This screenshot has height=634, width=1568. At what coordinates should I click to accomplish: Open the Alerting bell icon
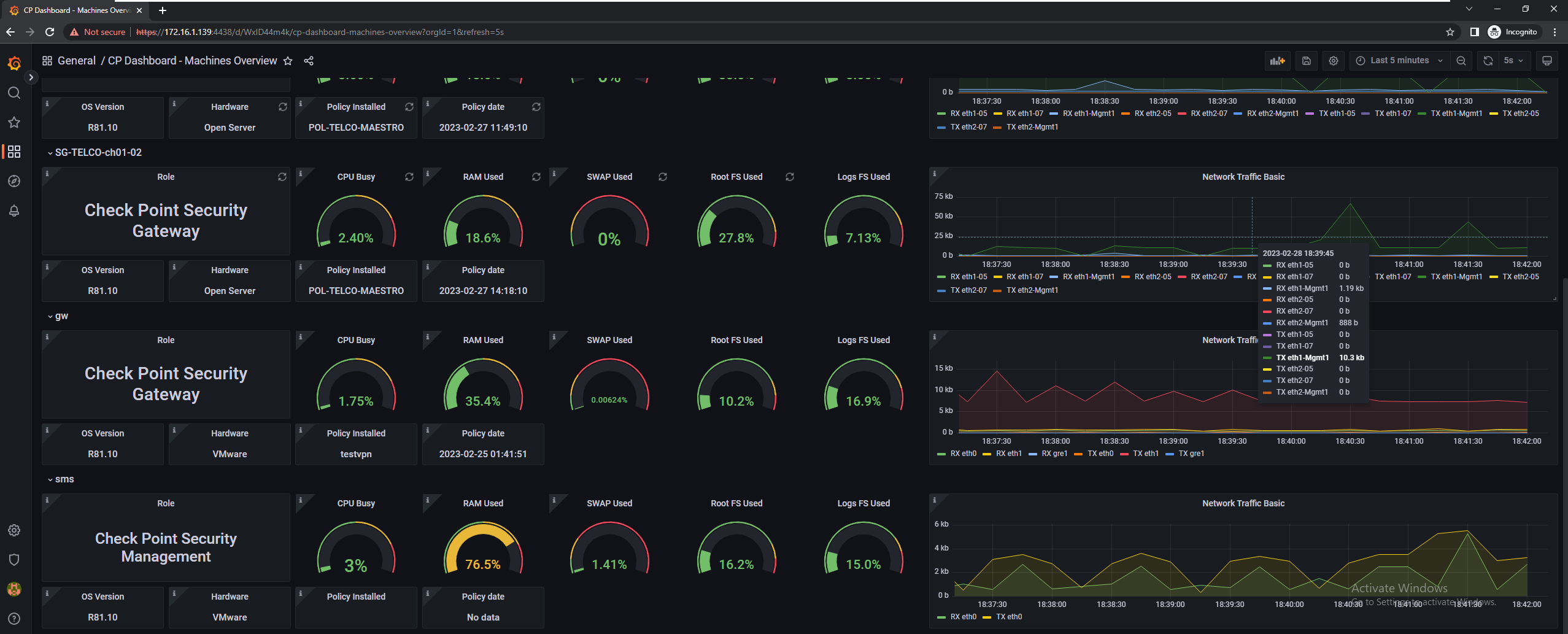14,211
